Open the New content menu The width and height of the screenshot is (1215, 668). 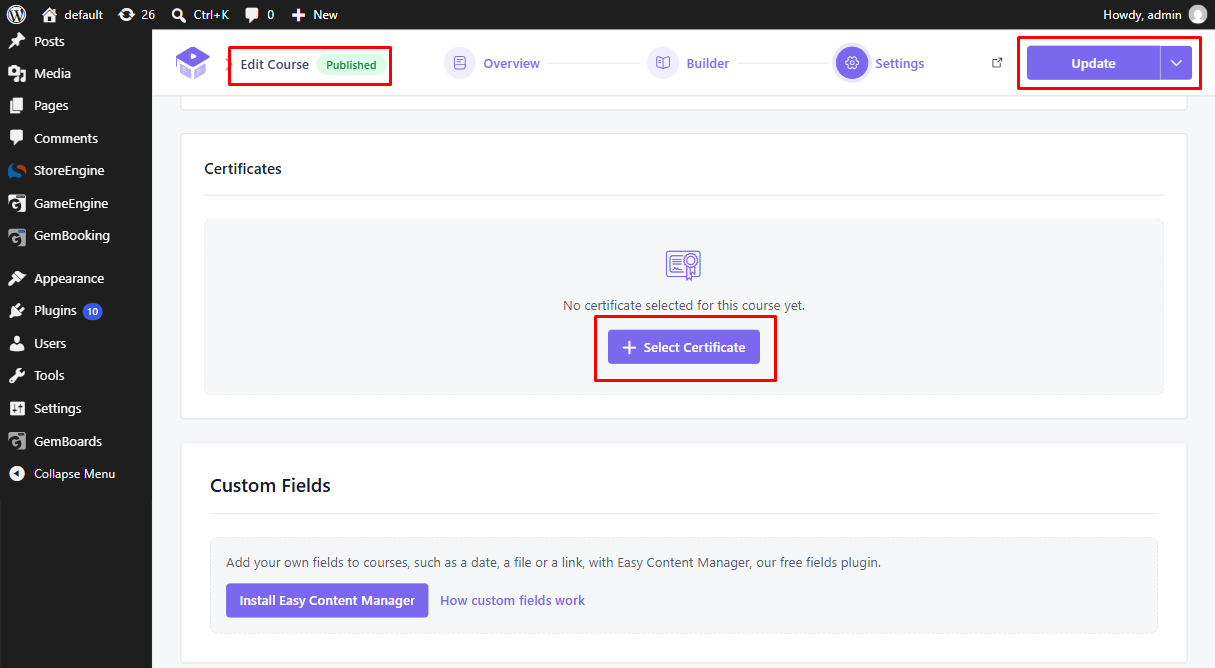tap(314, 14)
